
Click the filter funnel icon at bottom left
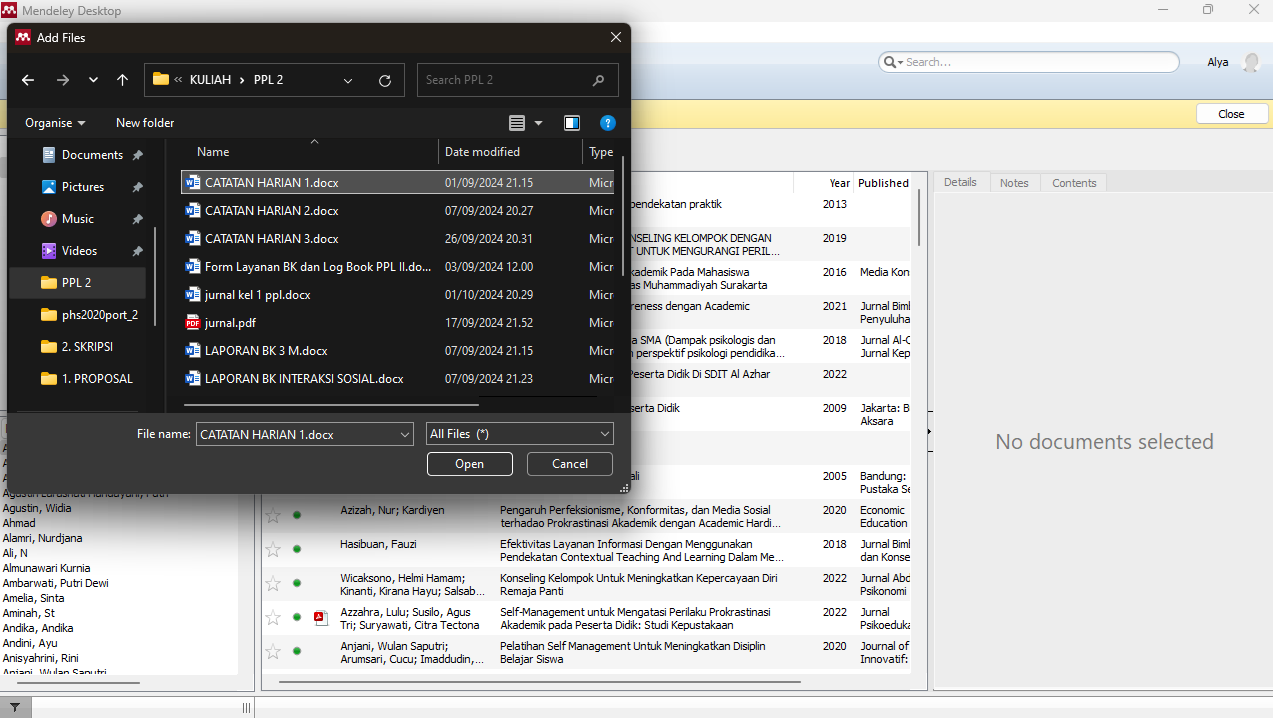(15, 708)
